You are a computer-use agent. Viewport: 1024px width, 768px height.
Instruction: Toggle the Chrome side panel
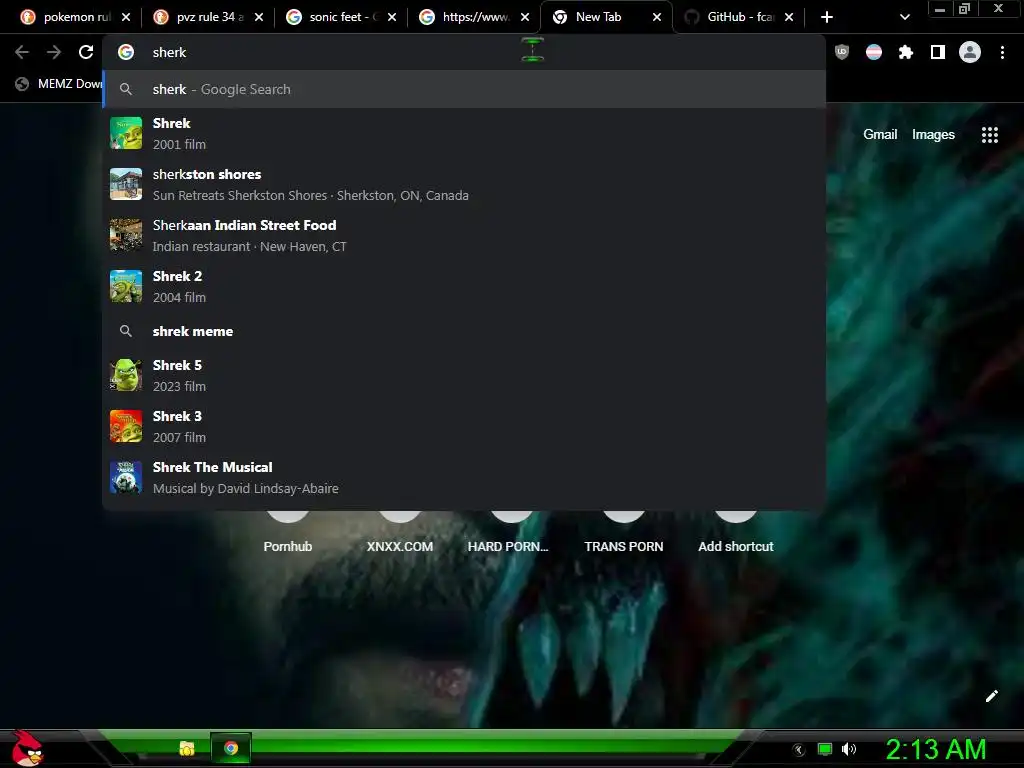(938, 52)
